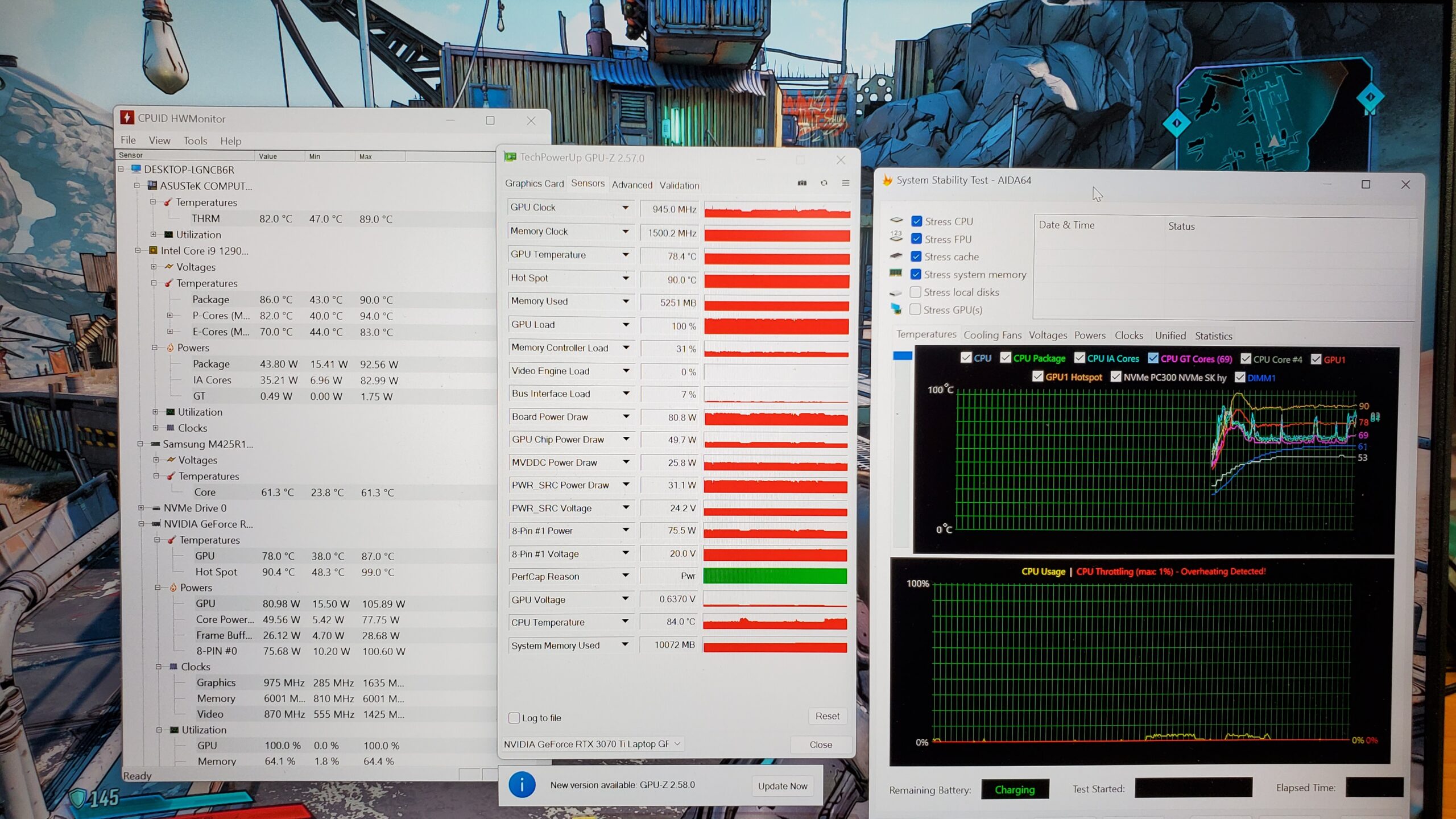Click the GPU-Z refresh icon
The image size is (1456, 819).
(824, 183)
